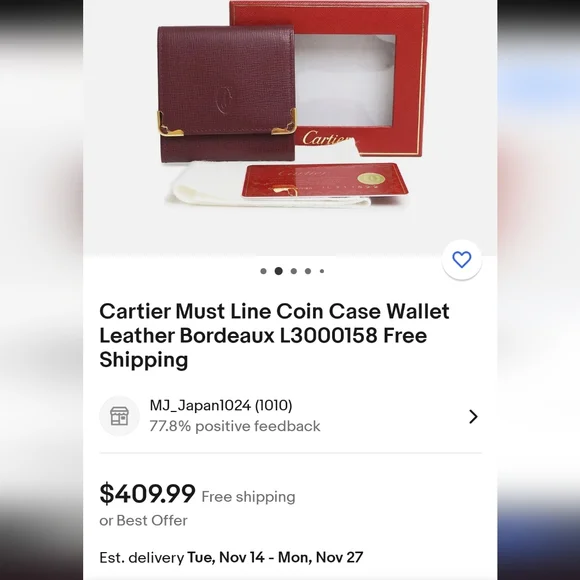The height and width of the screenshot is (580, 580).
Task: Open seller MJ_Japan1024 profile
Action: pyautogui.click(x=200, y=405)
